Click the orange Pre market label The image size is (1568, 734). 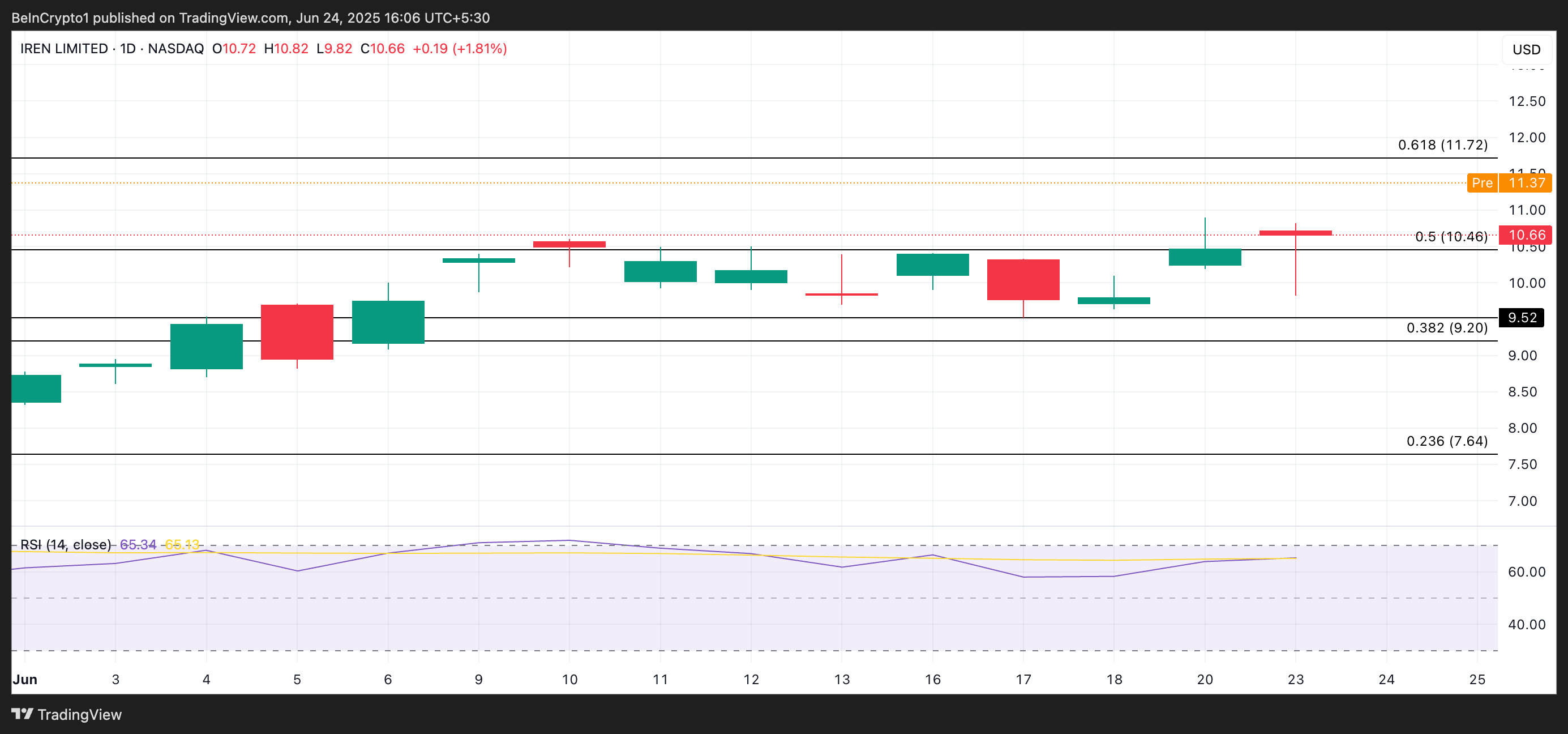coord(1481,183)
